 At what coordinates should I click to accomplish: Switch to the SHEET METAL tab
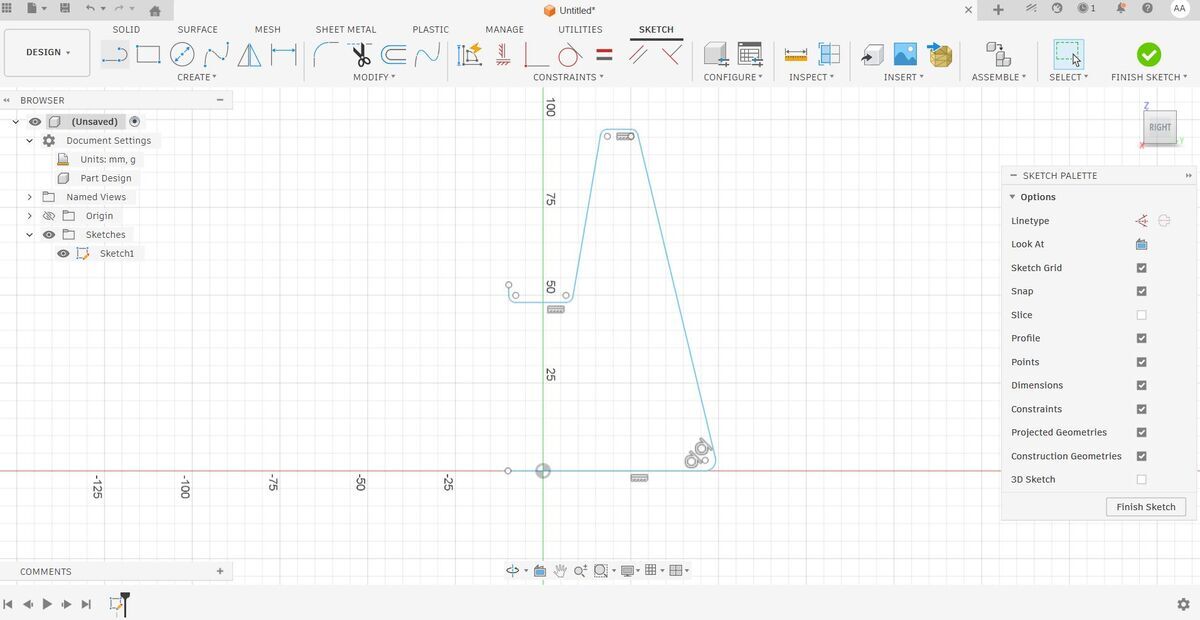346,29
